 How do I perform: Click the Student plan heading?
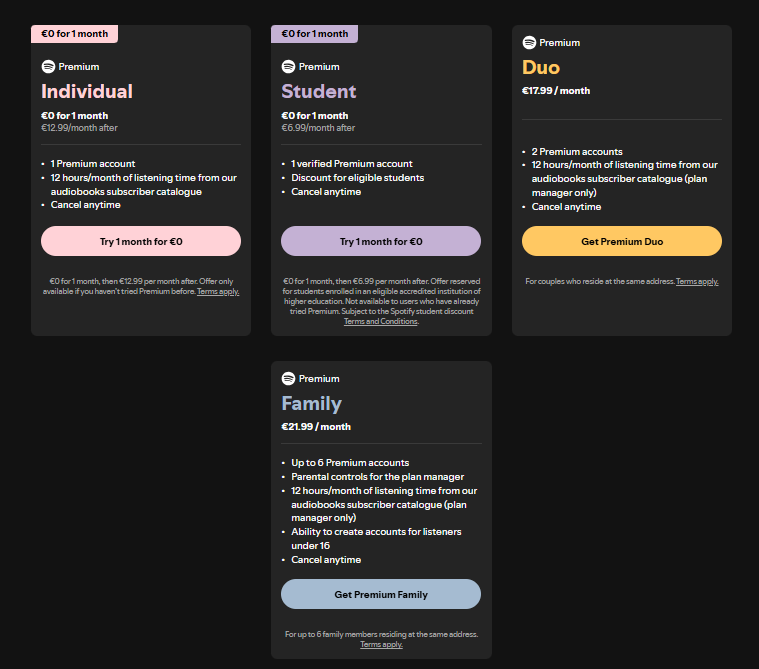(x=318, y=91)
